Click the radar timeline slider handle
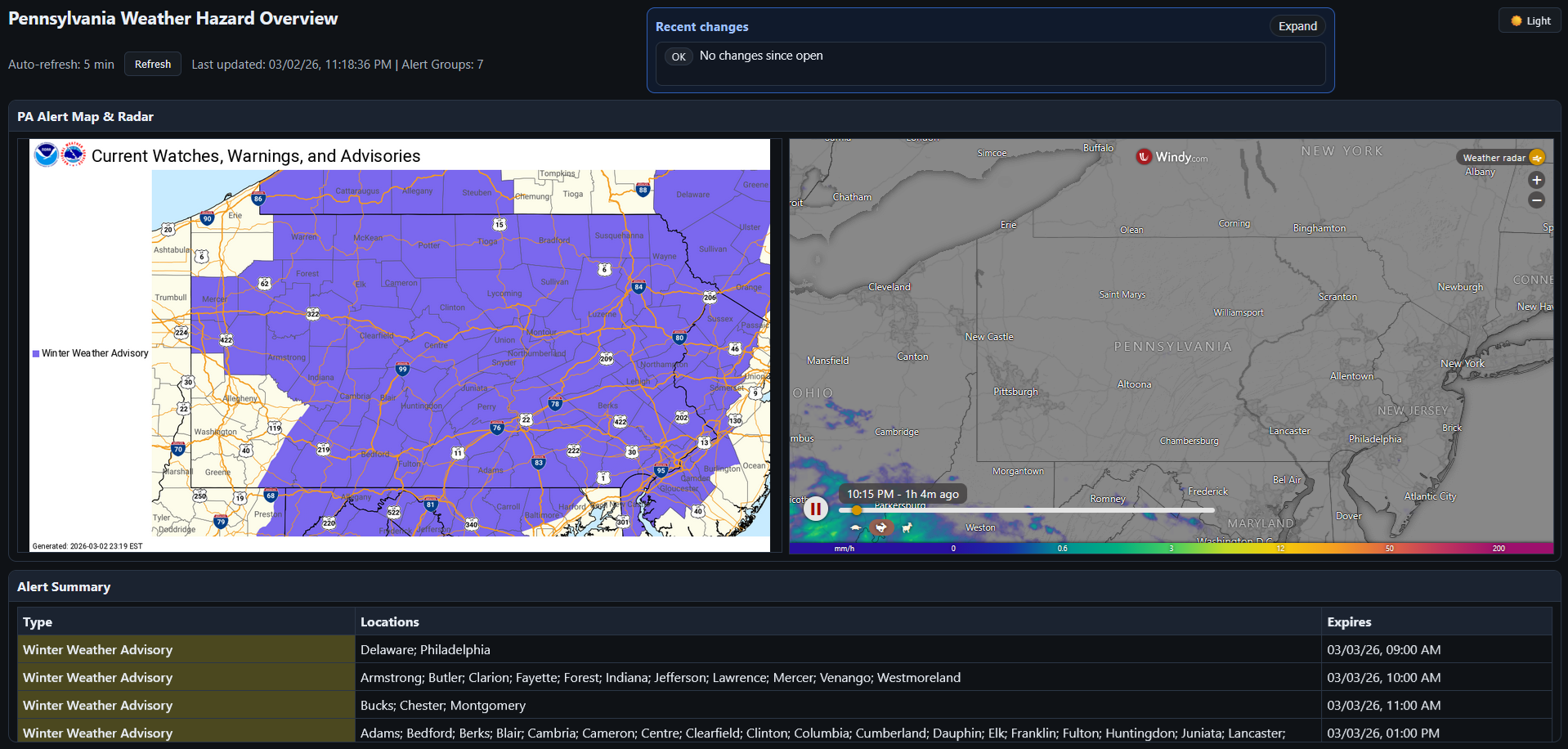Viewport: 1568px width, 749px height. pos(856,510)
